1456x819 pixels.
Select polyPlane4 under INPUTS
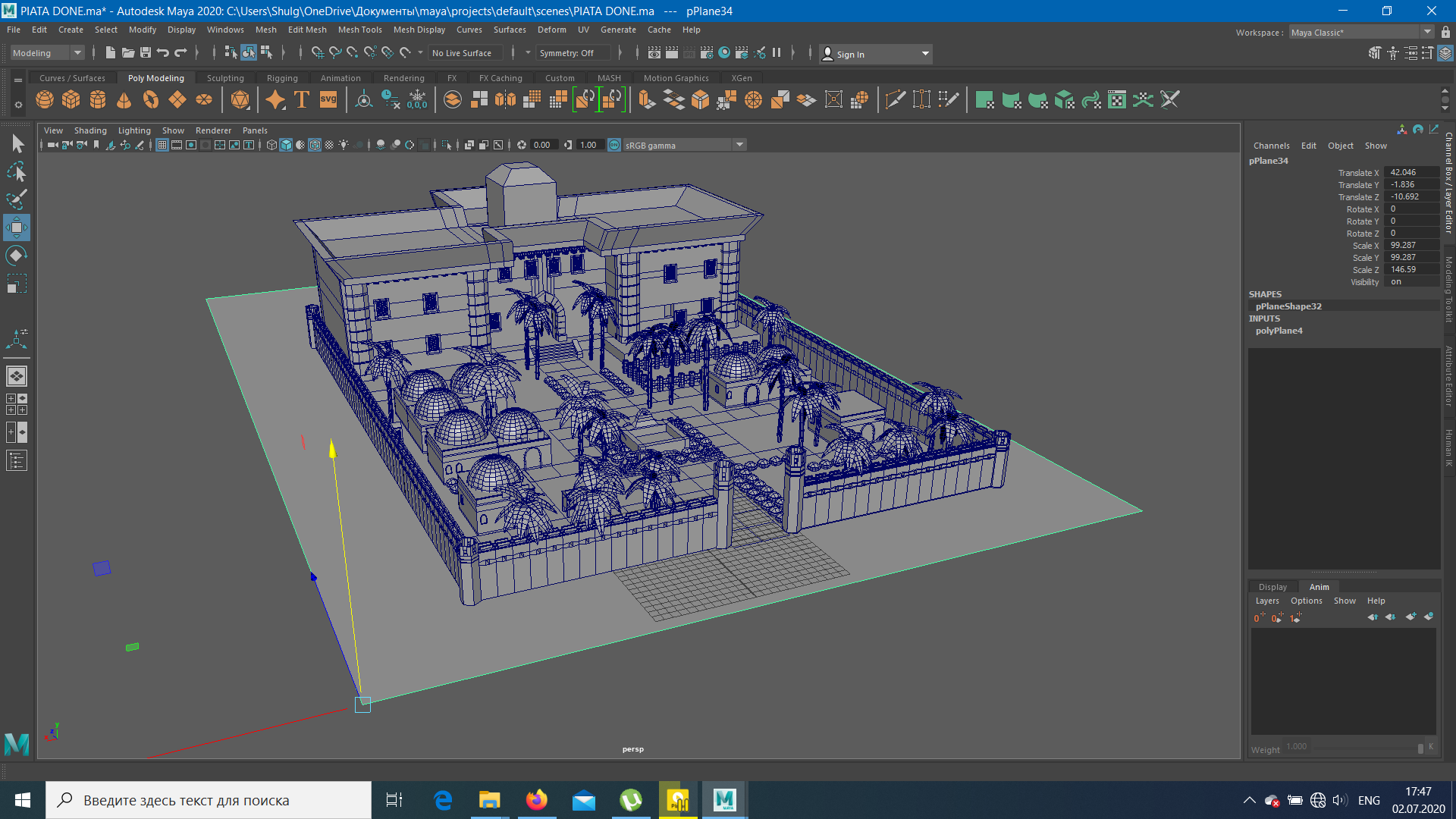click(x=1279, y=331)
